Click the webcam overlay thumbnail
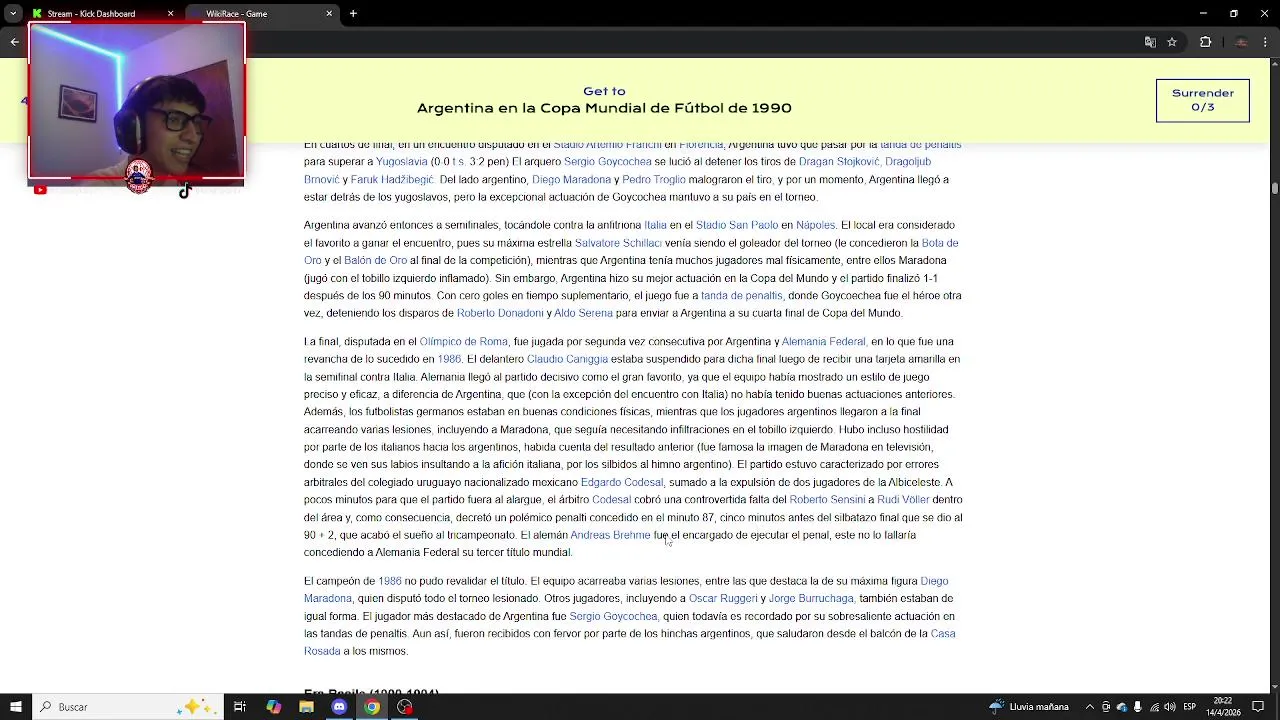 137,101
